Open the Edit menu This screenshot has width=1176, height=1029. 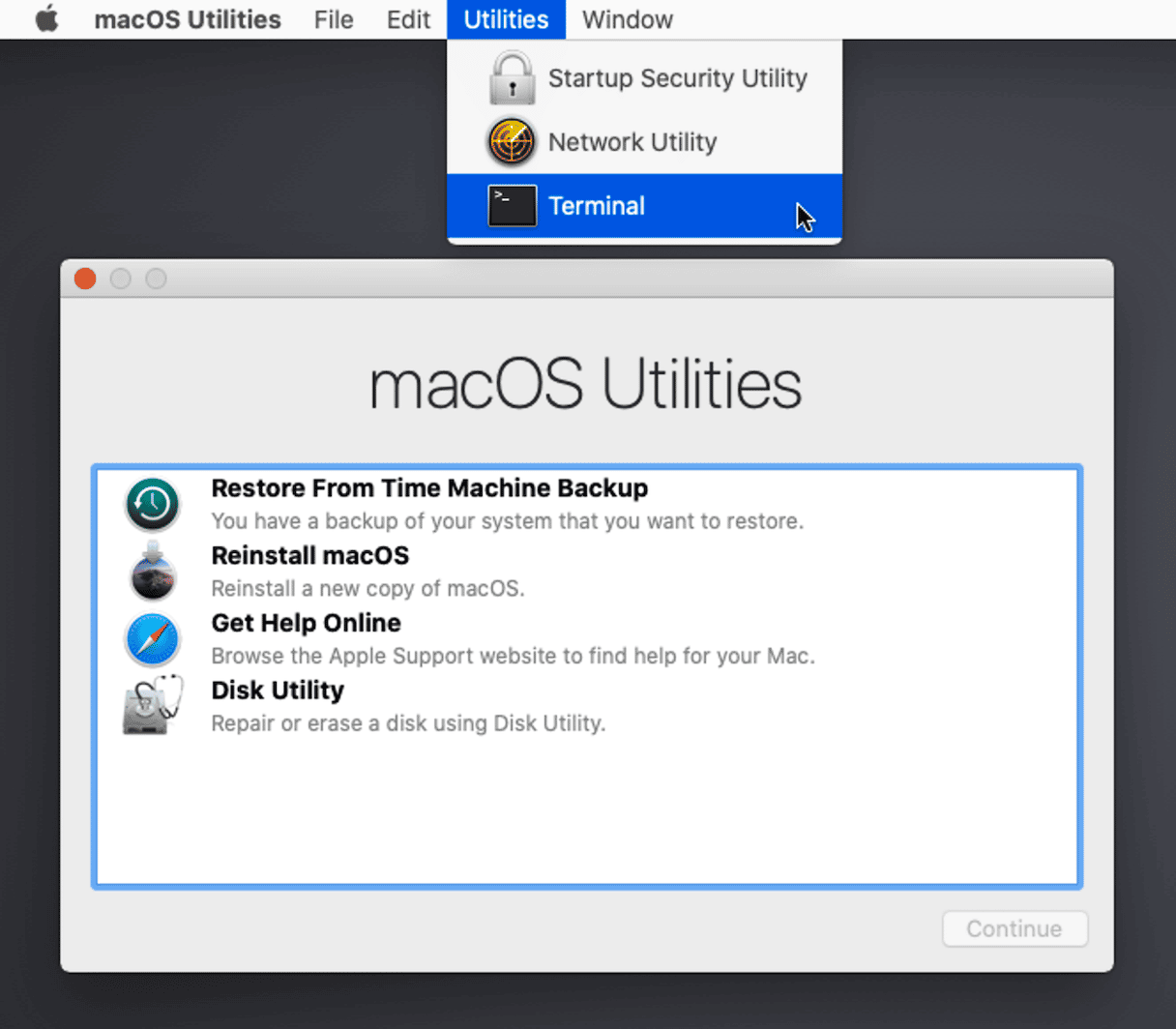pyautogui.click(x=408, y=19)
